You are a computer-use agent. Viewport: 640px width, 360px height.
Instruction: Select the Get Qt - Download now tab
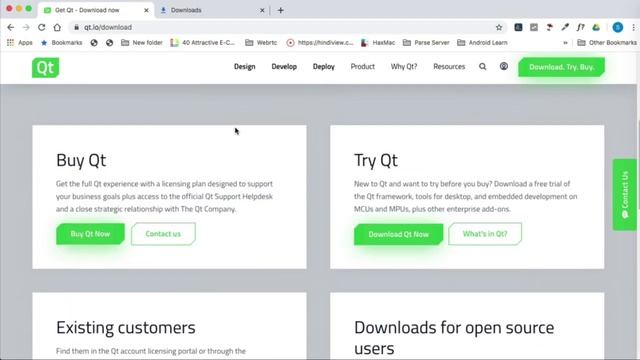point(96,10)
